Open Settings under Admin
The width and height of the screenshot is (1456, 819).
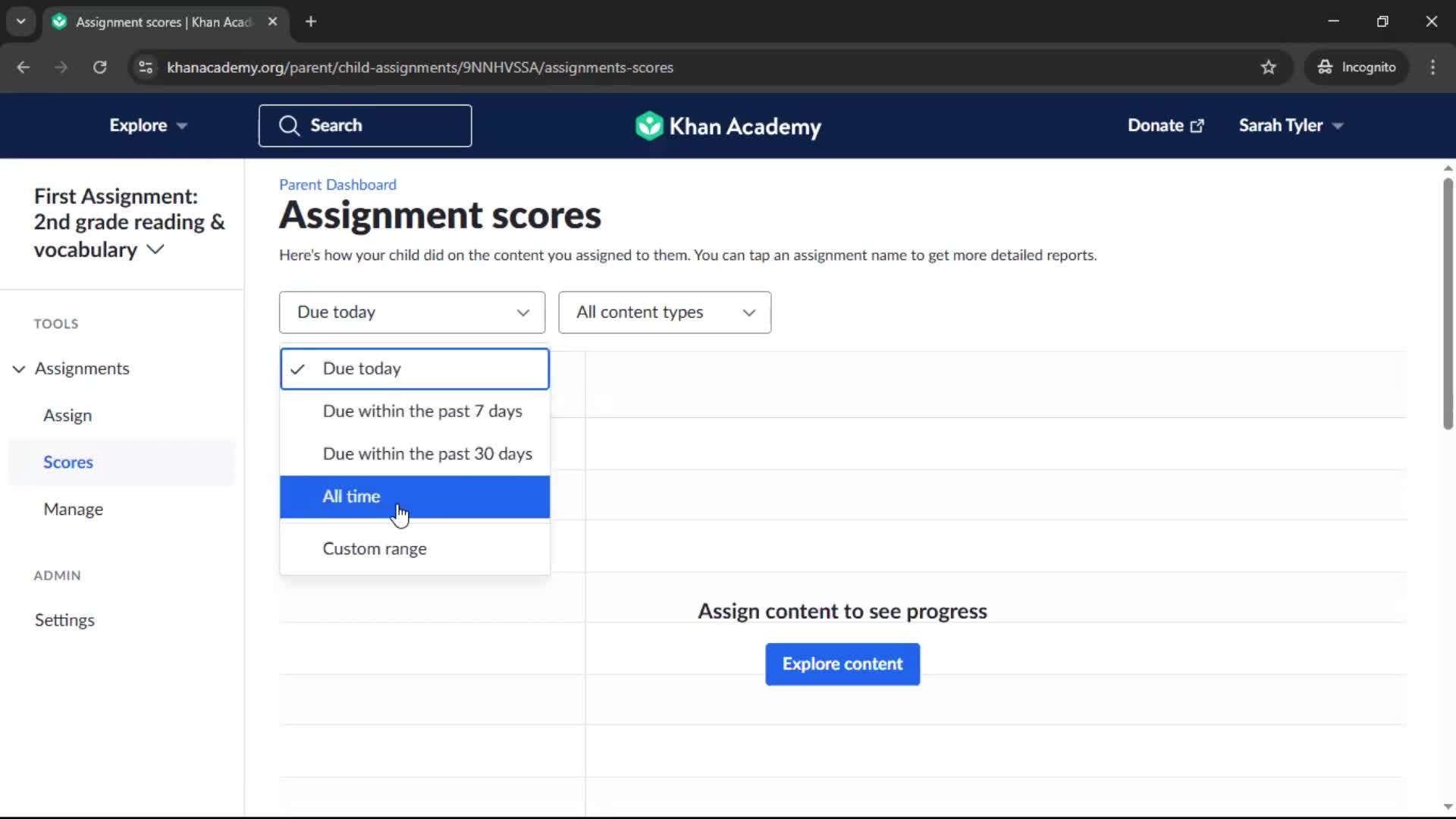64,620
